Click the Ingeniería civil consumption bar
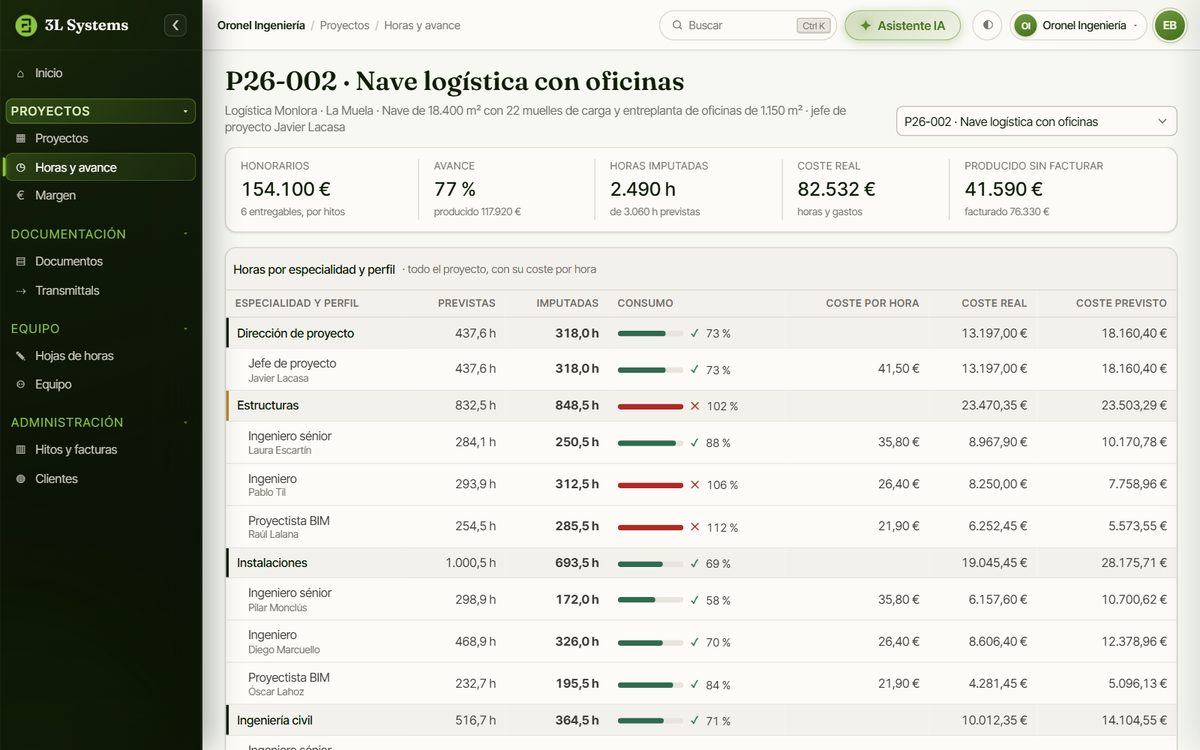Viewport: 1200px width, 750px height. (x=650, y=721)
